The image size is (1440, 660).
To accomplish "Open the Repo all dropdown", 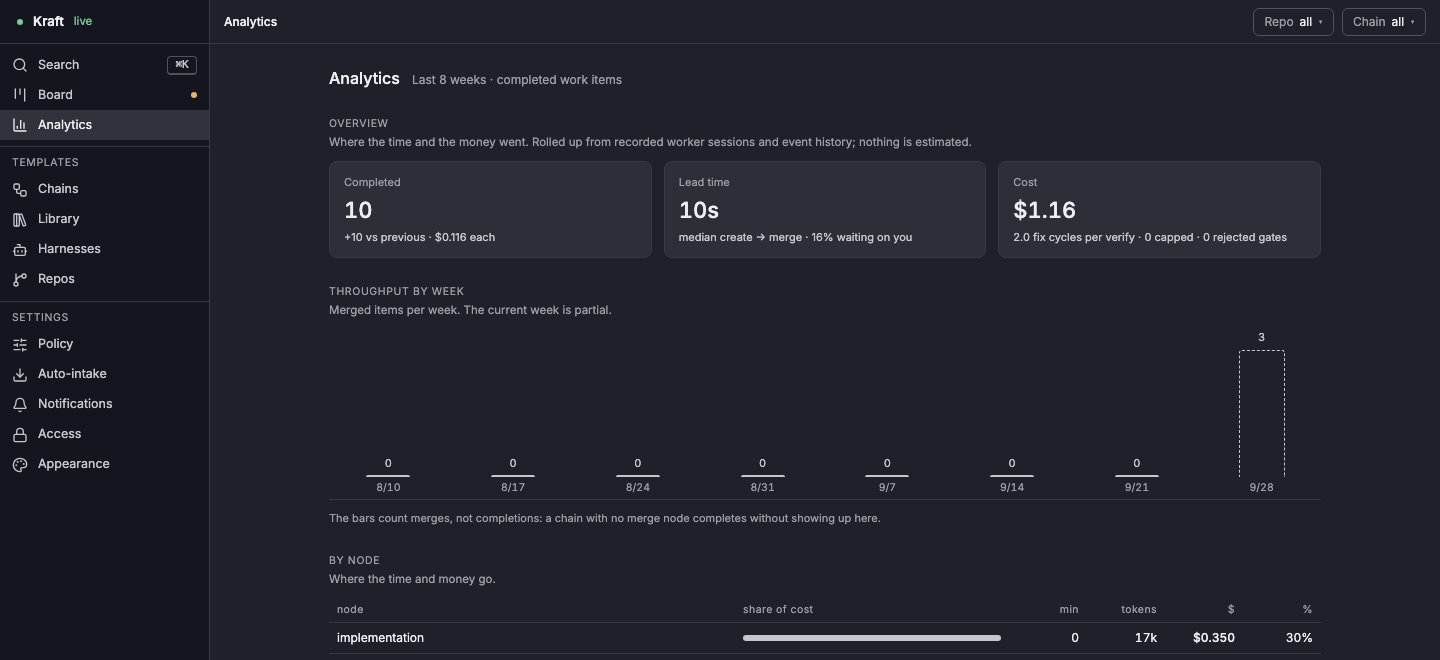I will [1293, 22].
